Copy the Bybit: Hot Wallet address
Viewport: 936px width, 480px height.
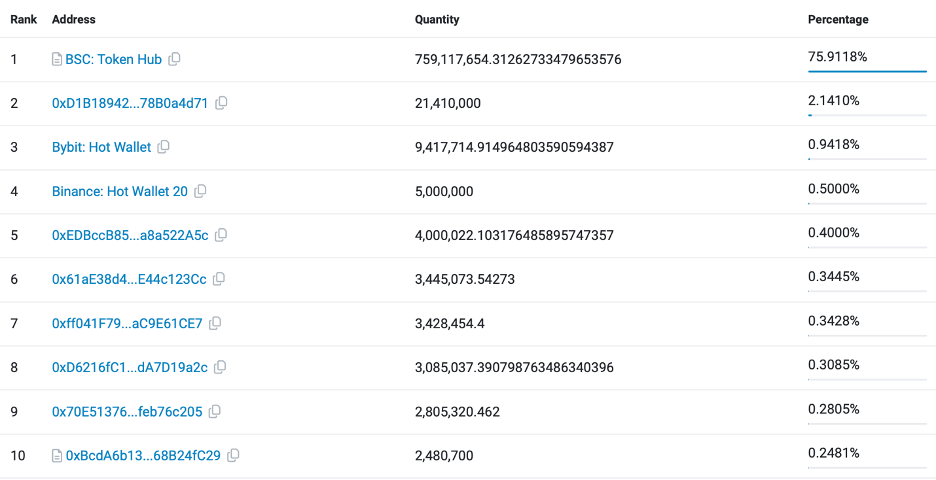164,147
